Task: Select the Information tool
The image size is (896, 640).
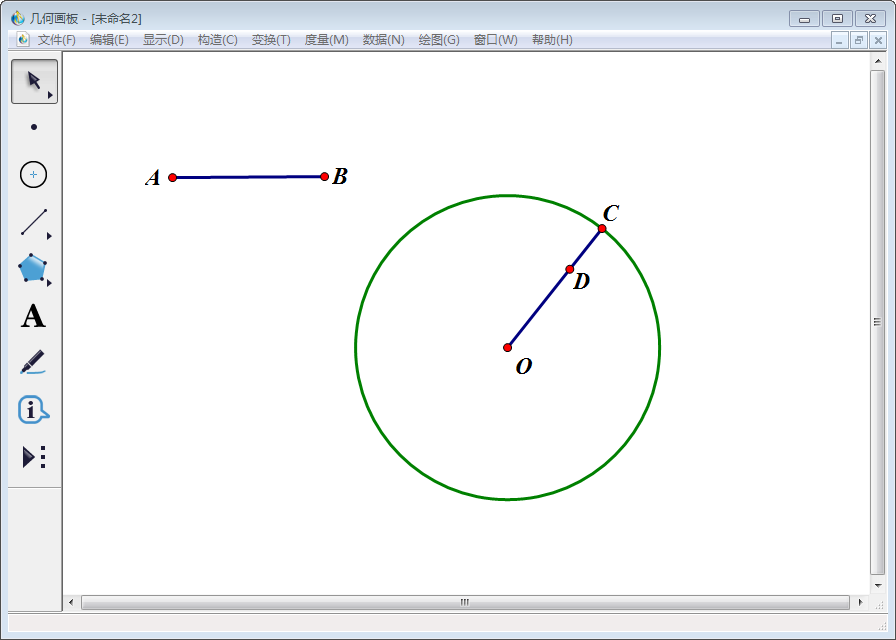Action: click(33, 409)
